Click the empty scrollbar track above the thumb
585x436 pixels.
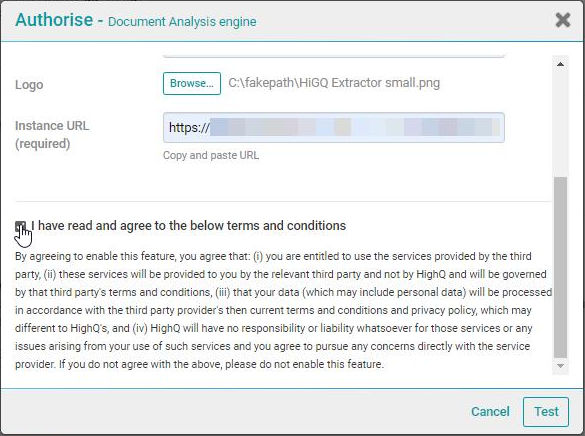560,124
